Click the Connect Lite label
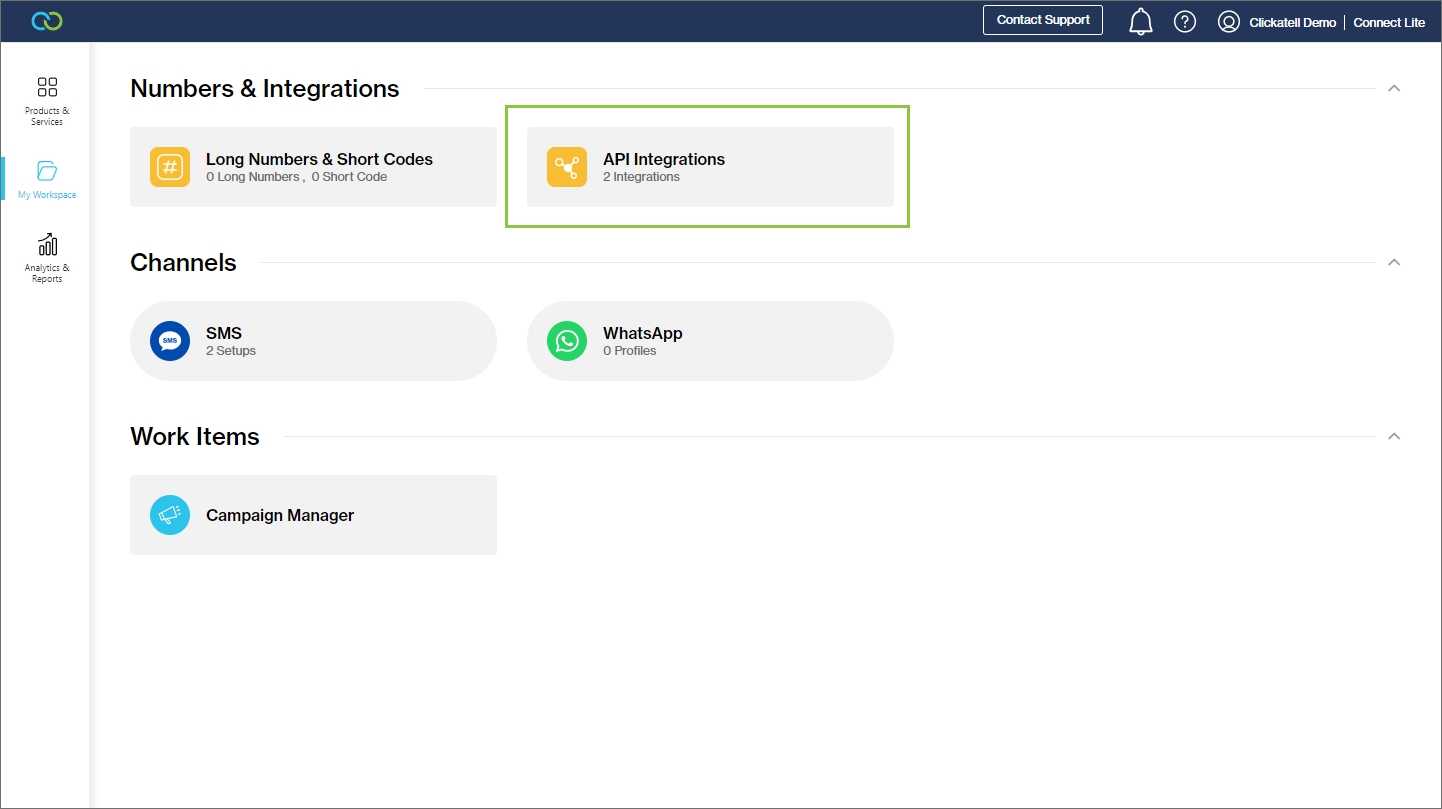 coord(1389,23)
